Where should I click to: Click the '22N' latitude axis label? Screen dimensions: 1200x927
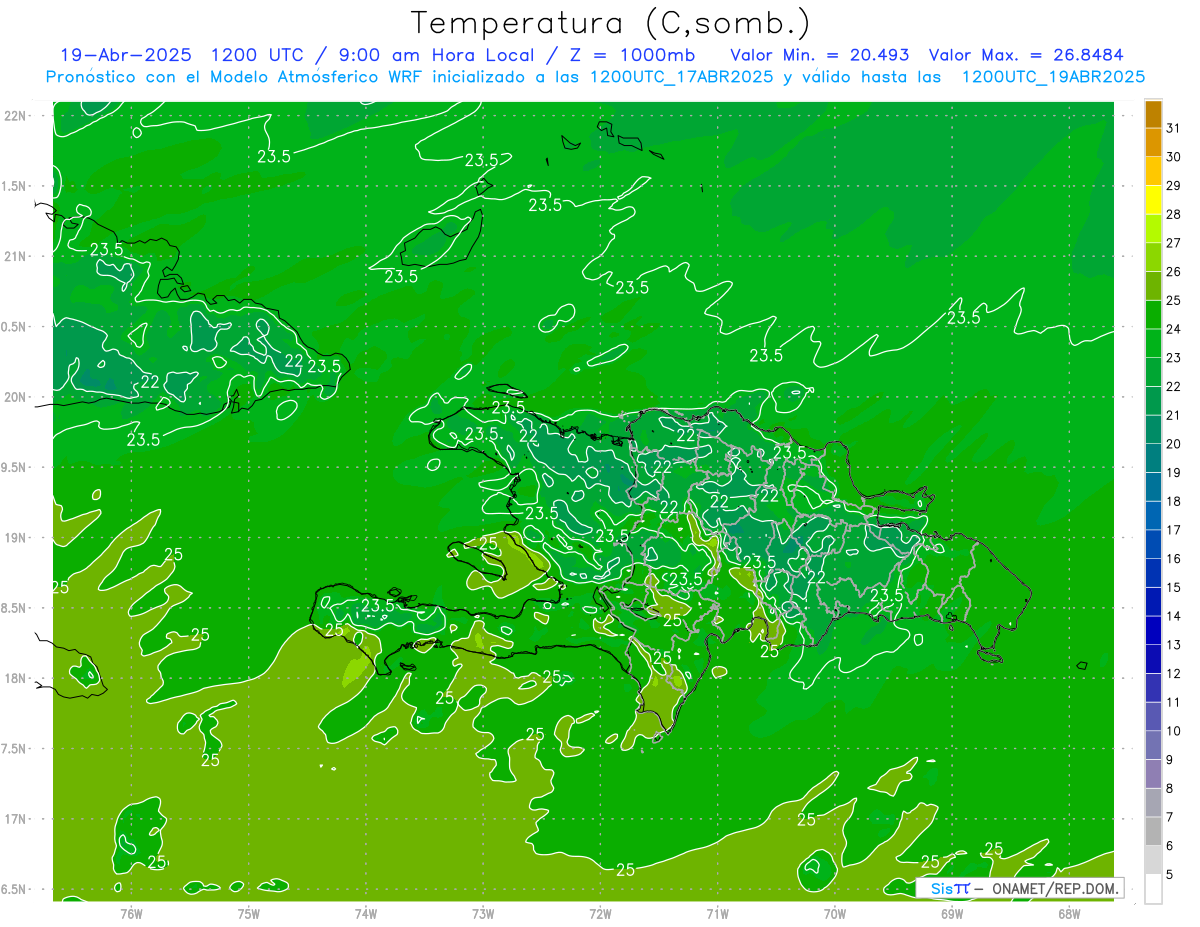(x=17, y=116)
